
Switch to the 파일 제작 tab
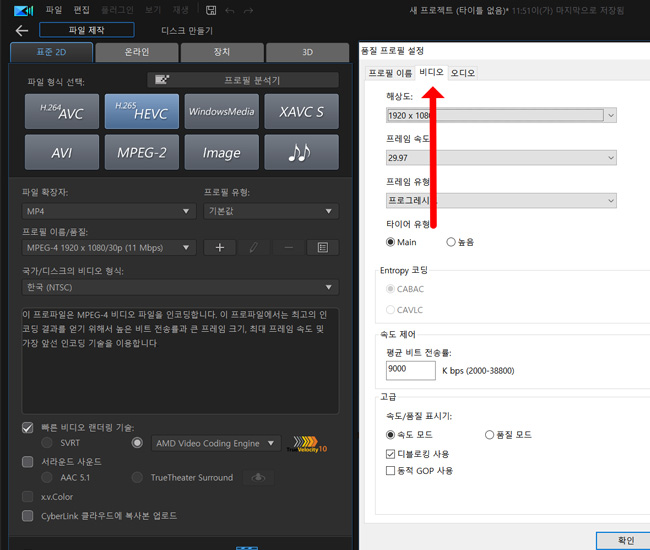(x=87, y=30)
